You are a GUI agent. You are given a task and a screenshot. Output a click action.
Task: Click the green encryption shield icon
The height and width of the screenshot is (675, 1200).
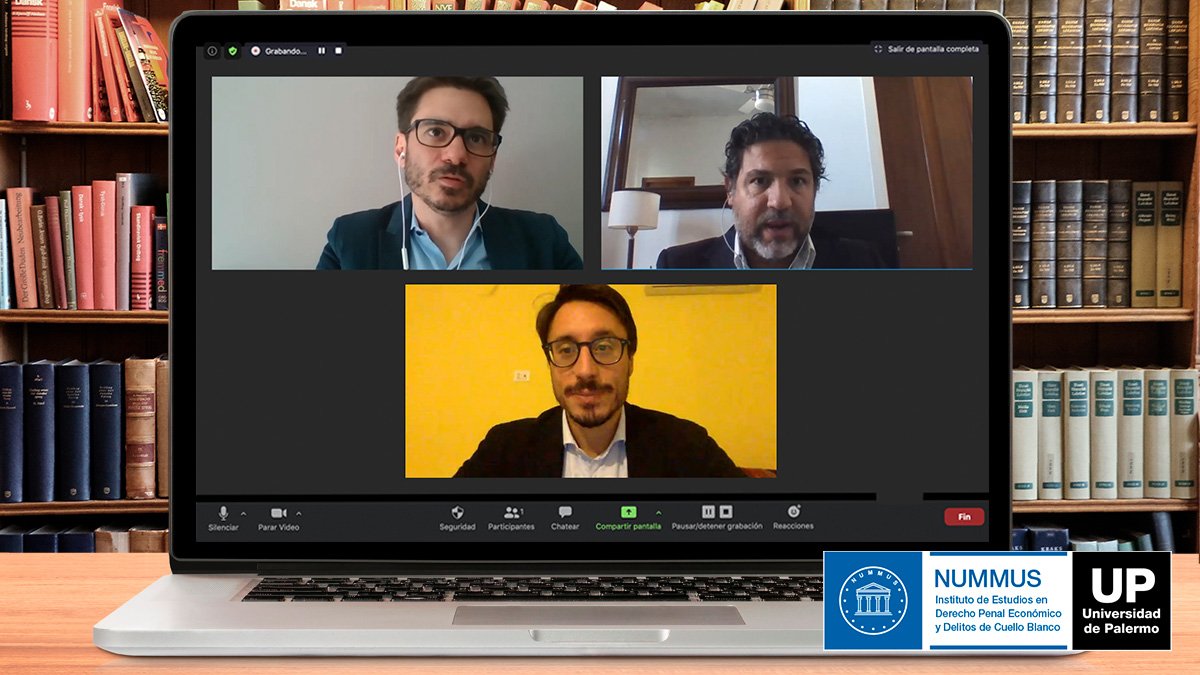coord(232,51)
